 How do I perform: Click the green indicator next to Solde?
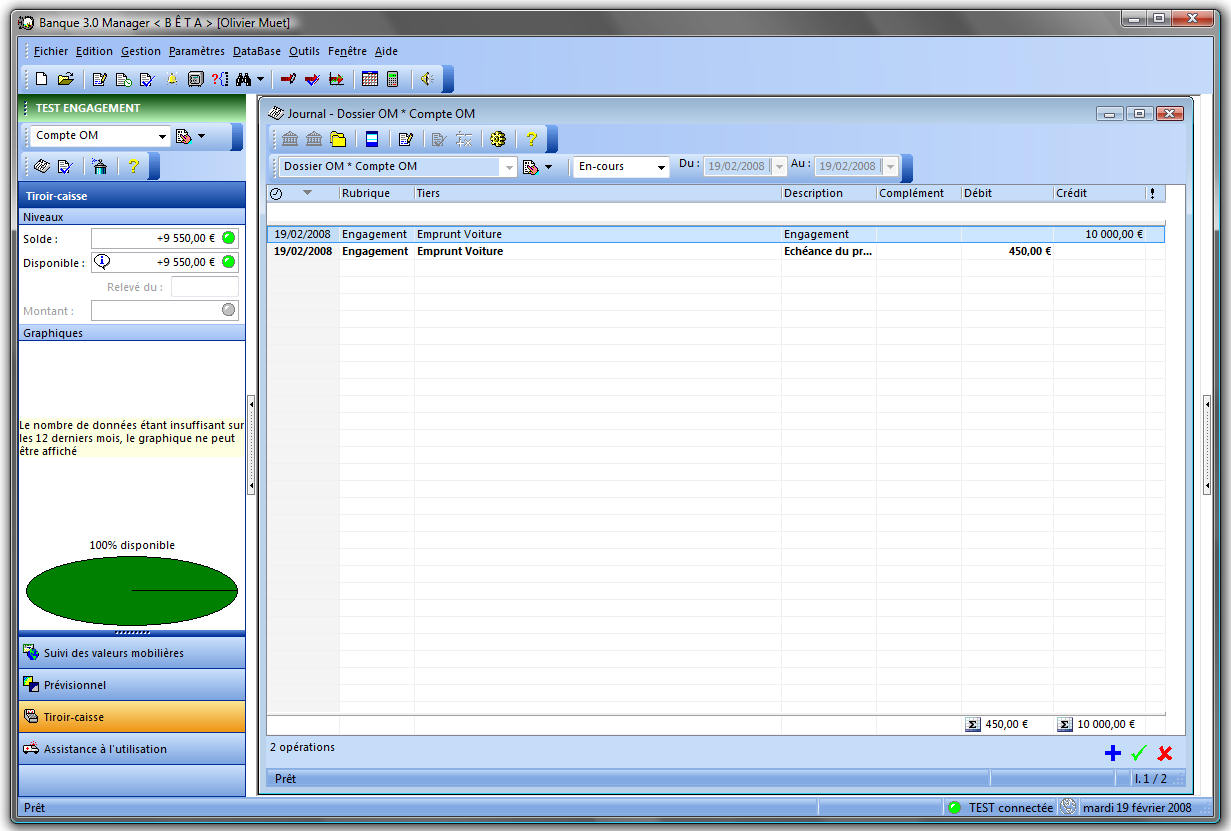(228, 238)
